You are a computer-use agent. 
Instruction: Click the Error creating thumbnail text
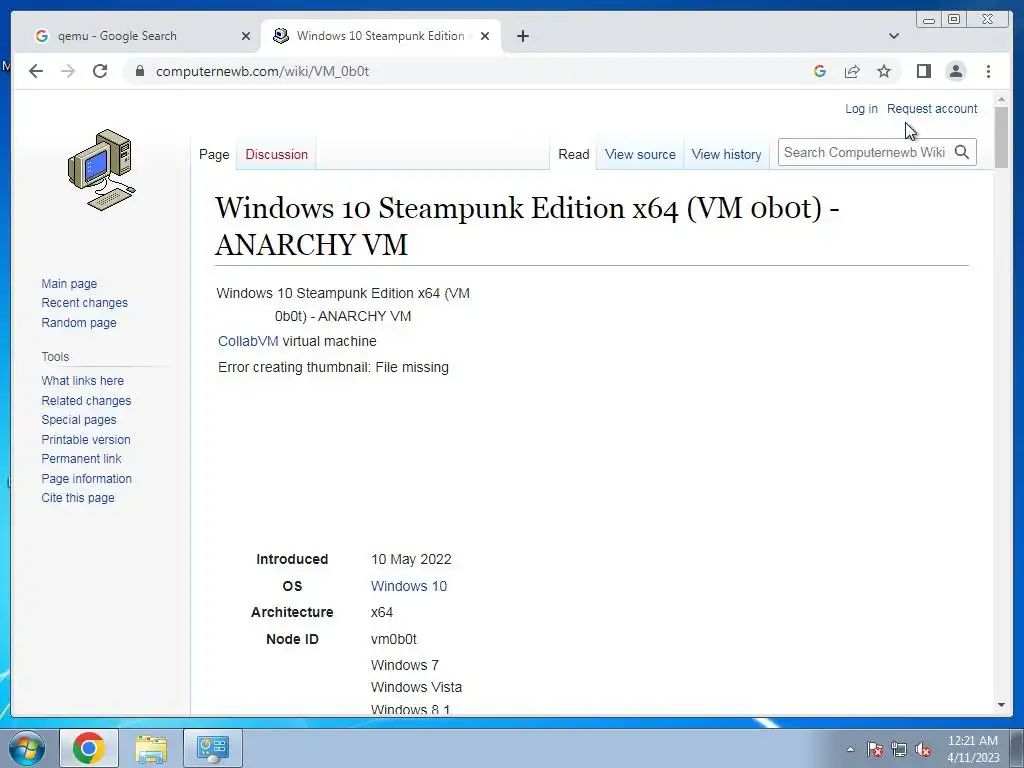[333, 367]
